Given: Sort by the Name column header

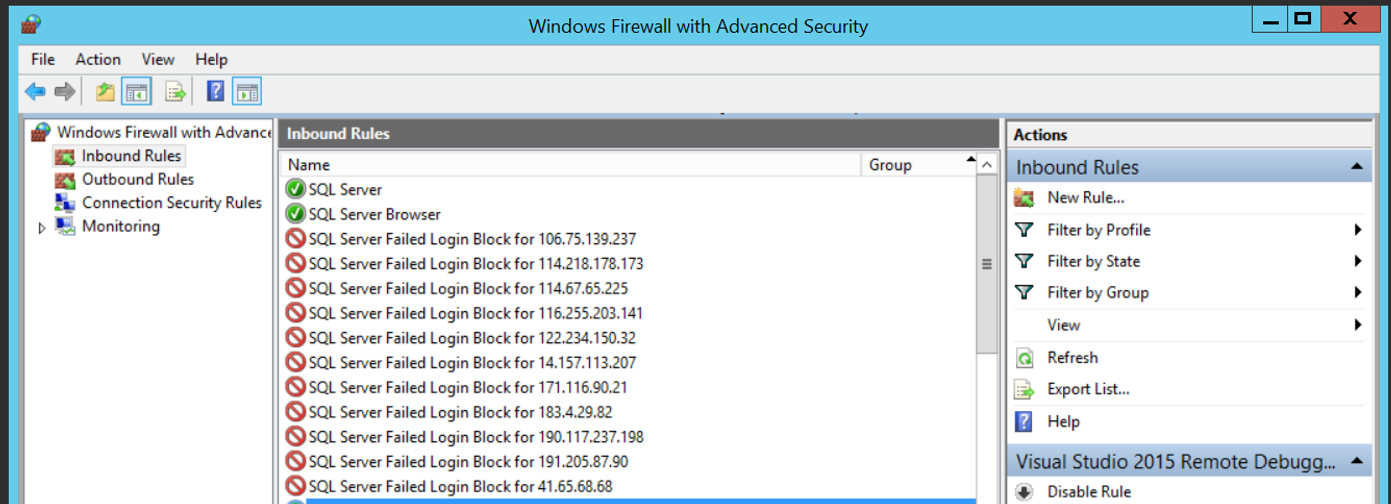Looking at the screenshot, I should pyautogui.click(x=570, y=165).
